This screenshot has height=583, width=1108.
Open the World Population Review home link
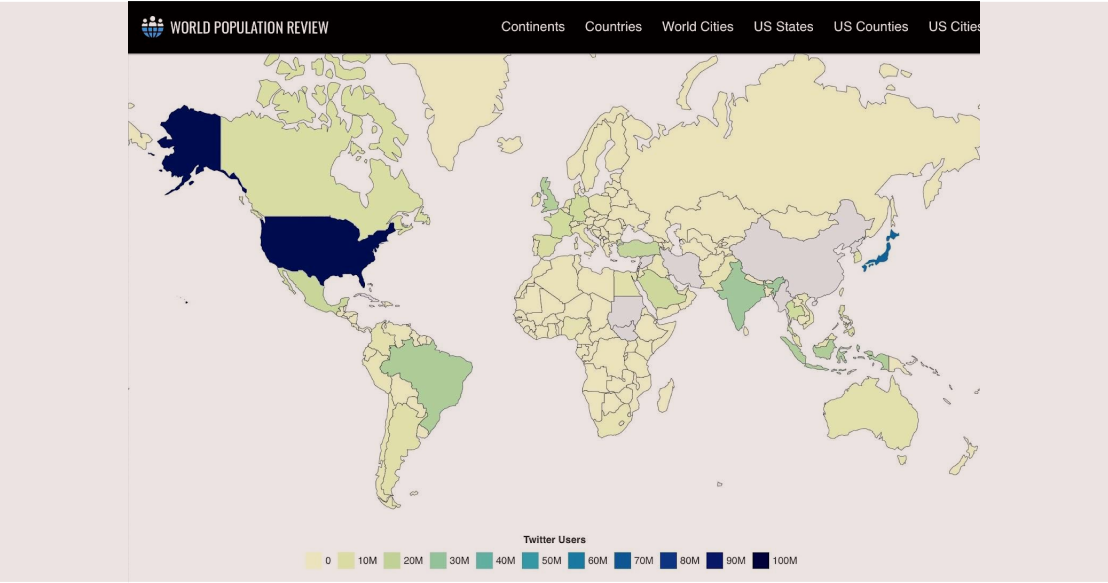point(235,27)
